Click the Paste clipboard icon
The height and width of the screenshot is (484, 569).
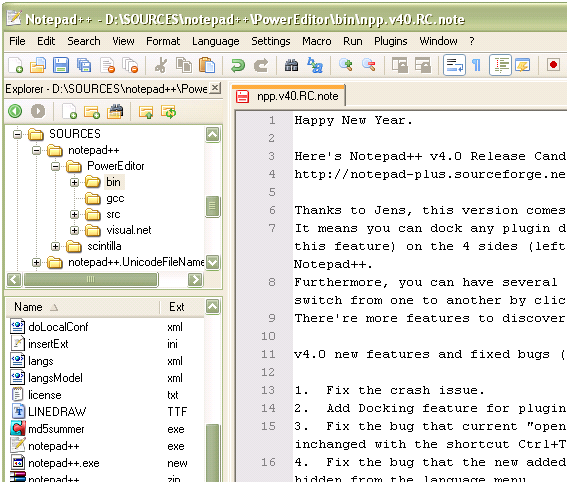pyautogui.click(x=207, y=66)
